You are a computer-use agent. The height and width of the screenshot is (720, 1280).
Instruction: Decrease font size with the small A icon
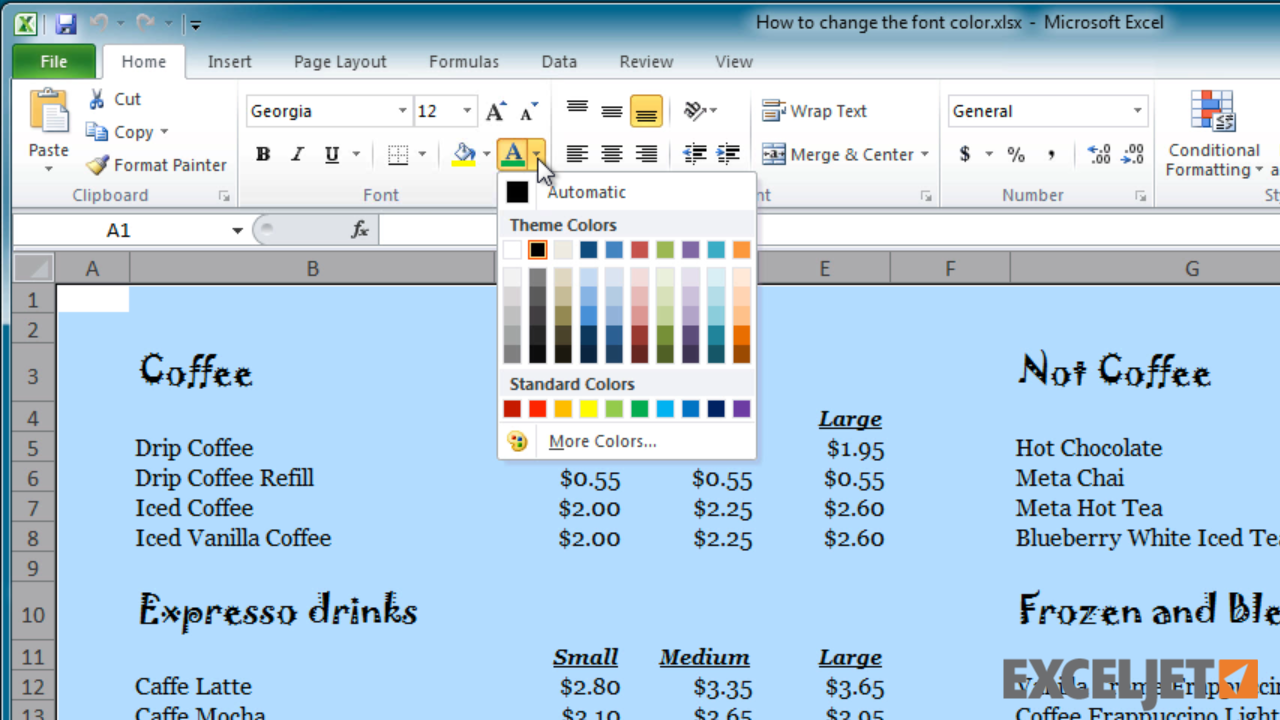[x=529, y=111]
